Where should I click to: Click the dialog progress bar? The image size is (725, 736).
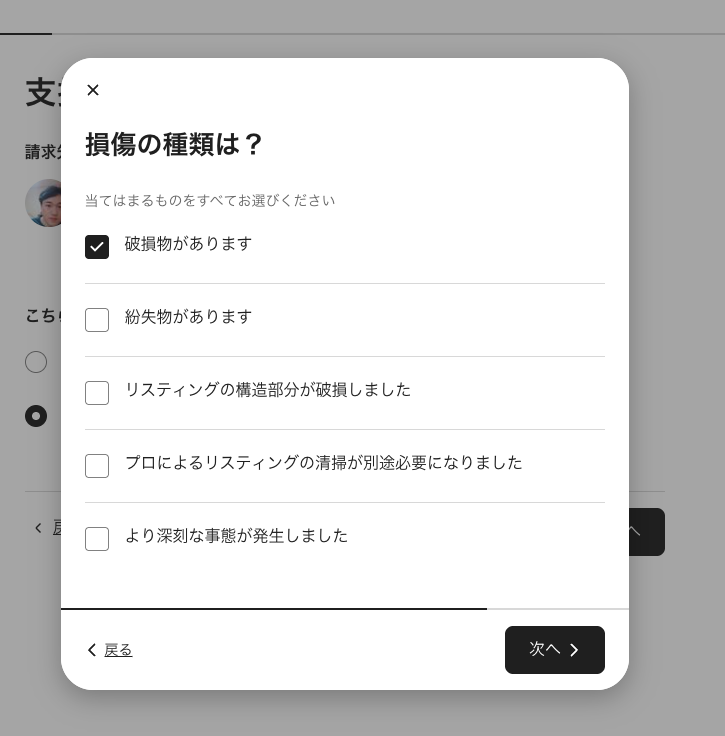274,608
